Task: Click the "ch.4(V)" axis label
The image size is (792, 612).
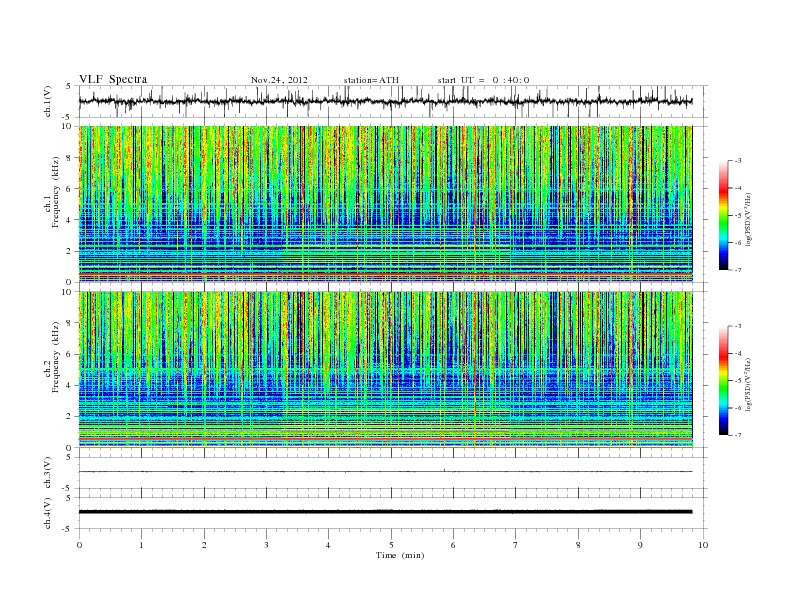Action: pyautogui.click(x=48, y=513)
